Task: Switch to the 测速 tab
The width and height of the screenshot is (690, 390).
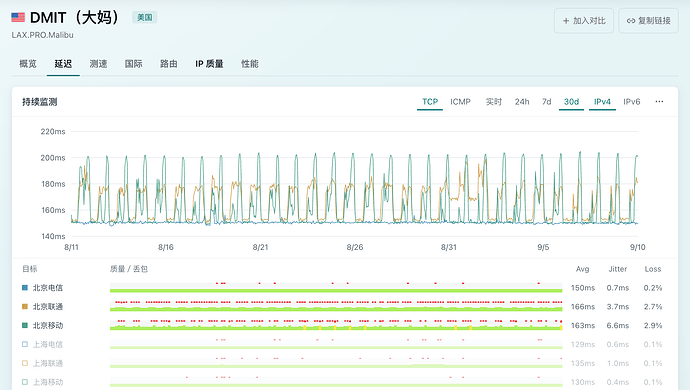Action: coord(98,64)
